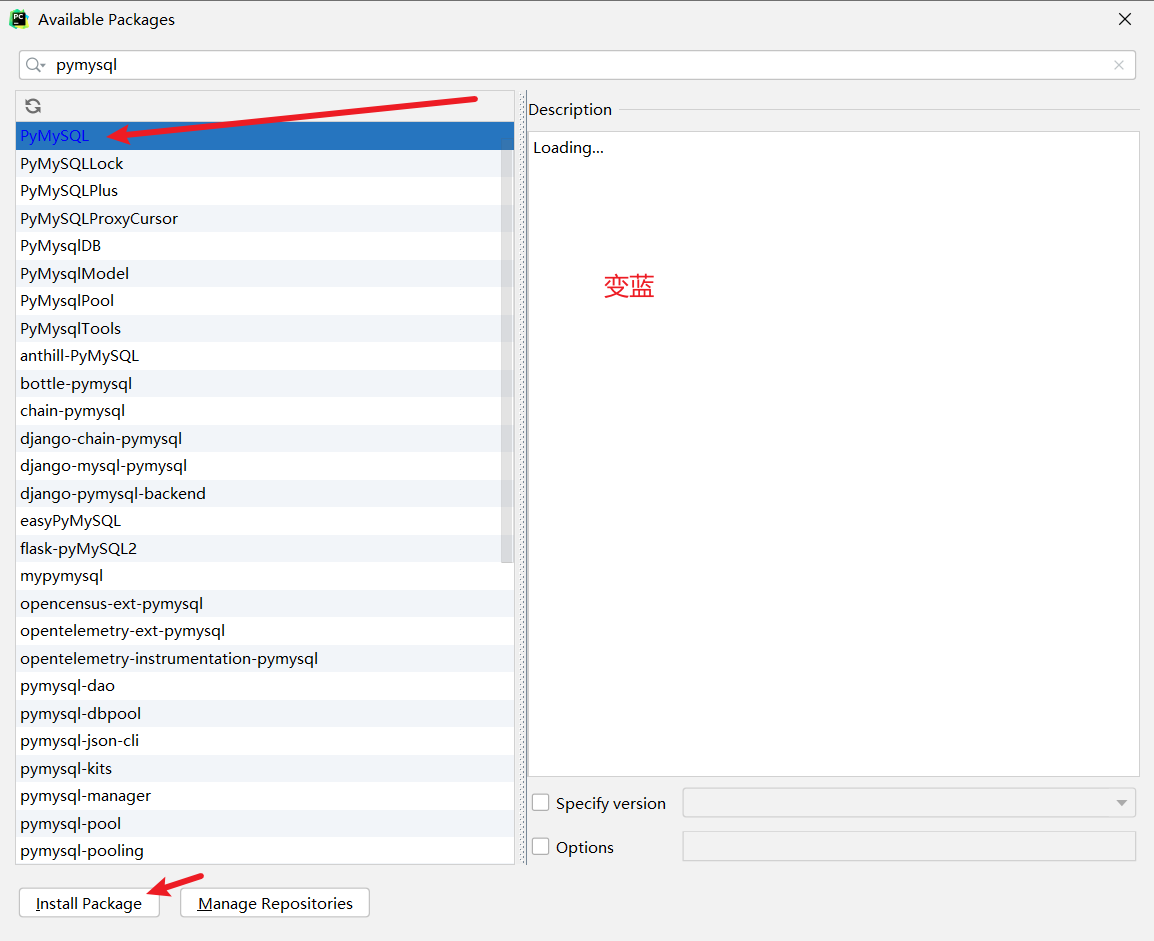Select the PyMysqlTools package

tap(265, 329)
